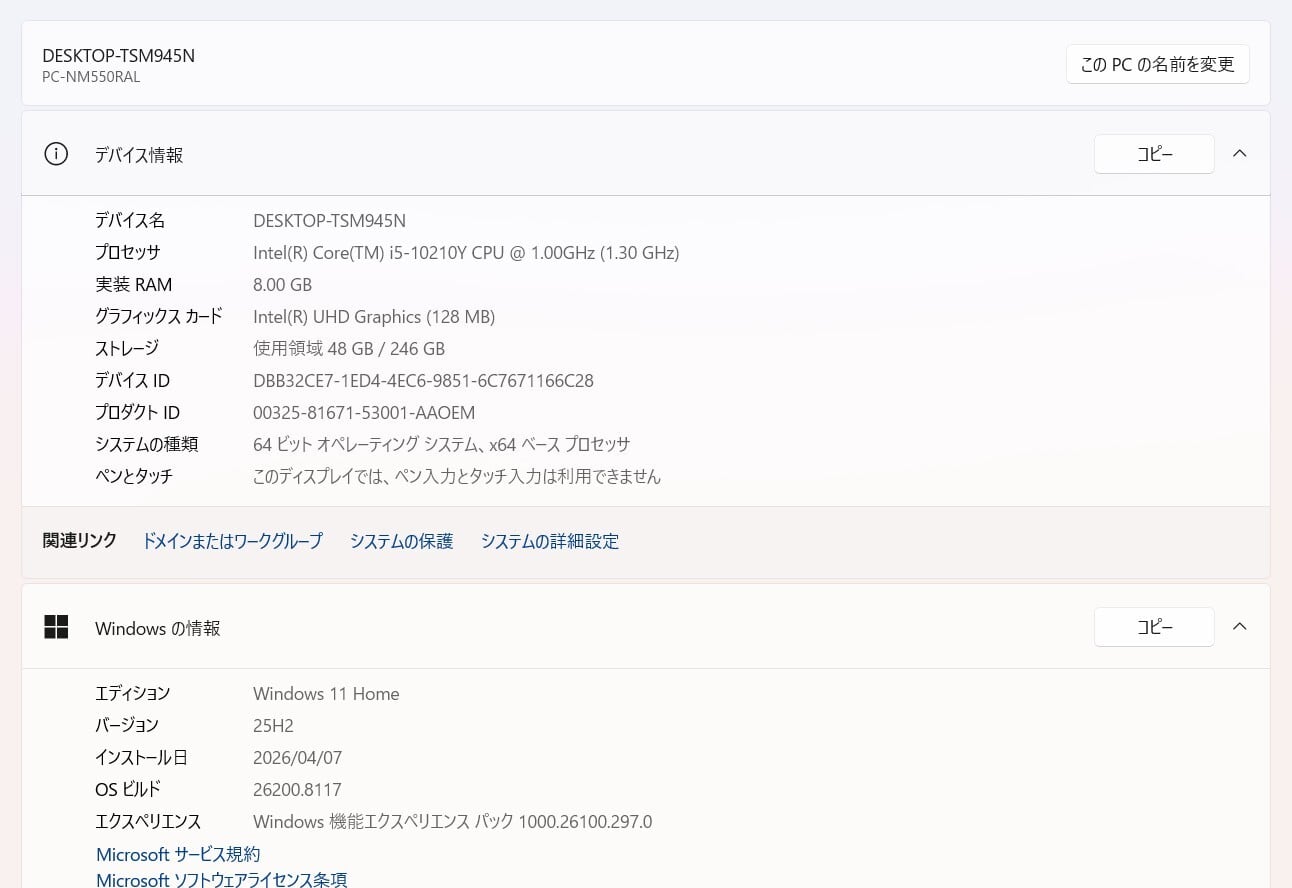The height and width of the screenshot is (888, 1292).
Task: Click the device info circle icon
Action: [x=56, y=154]
